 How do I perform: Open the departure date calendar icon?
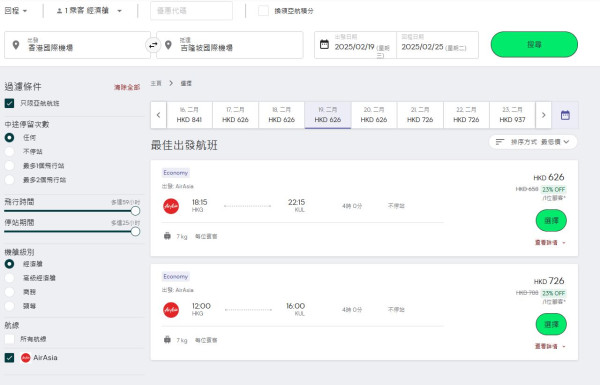click(324, 44)
